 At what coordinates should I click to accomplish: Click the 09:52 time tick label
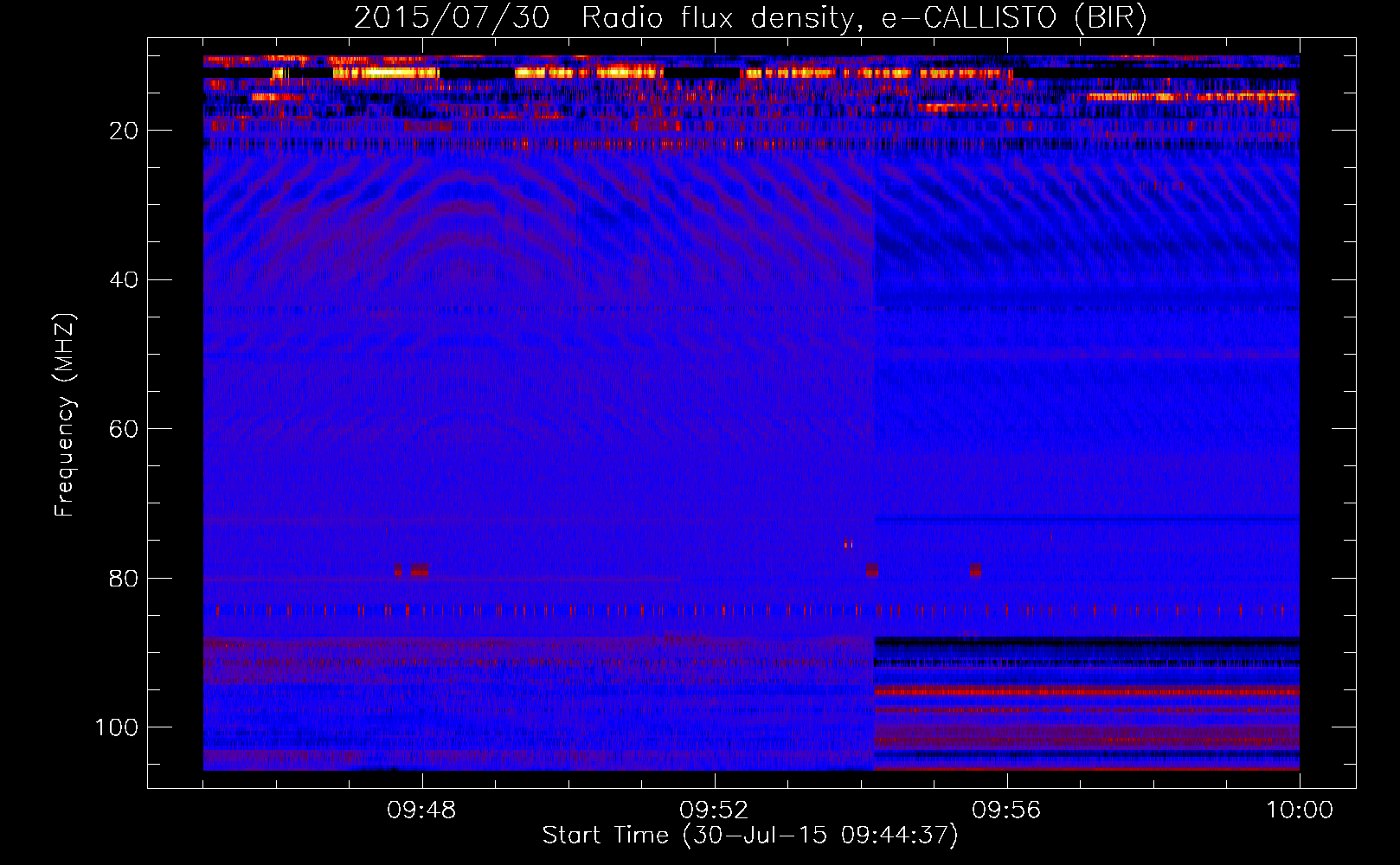coord(714,811)
